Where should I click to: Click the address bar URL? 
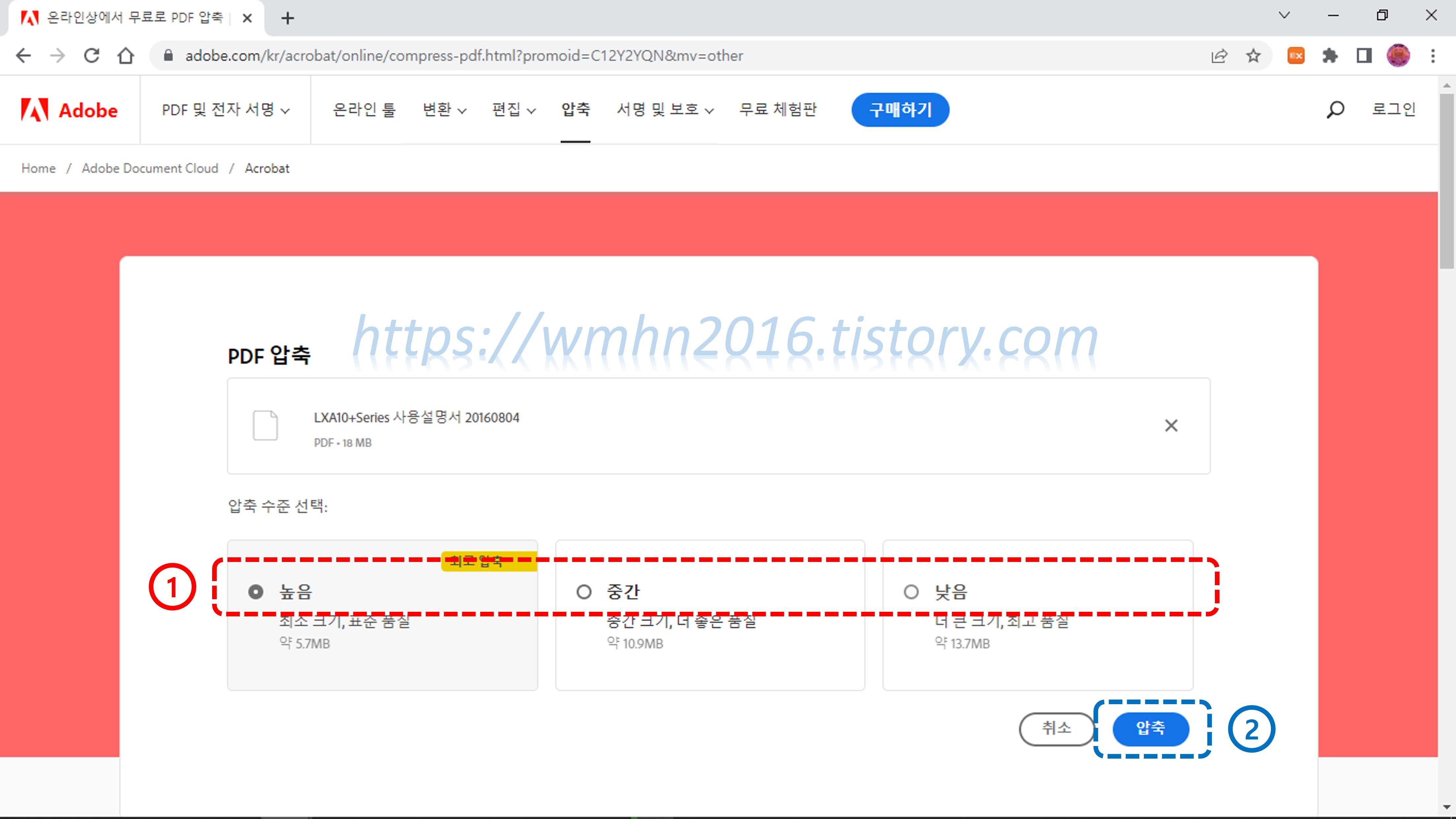463,55
